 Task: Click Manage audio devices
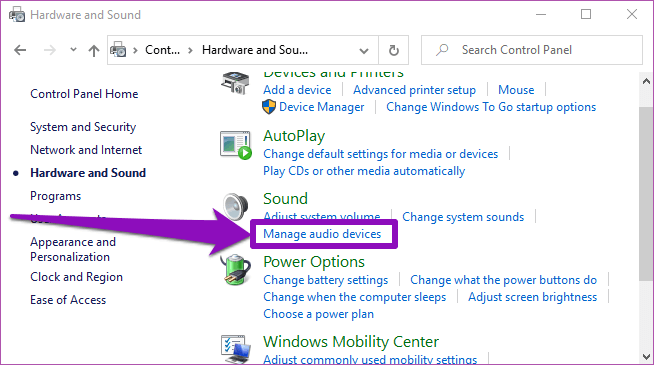[x=322, y=234]
